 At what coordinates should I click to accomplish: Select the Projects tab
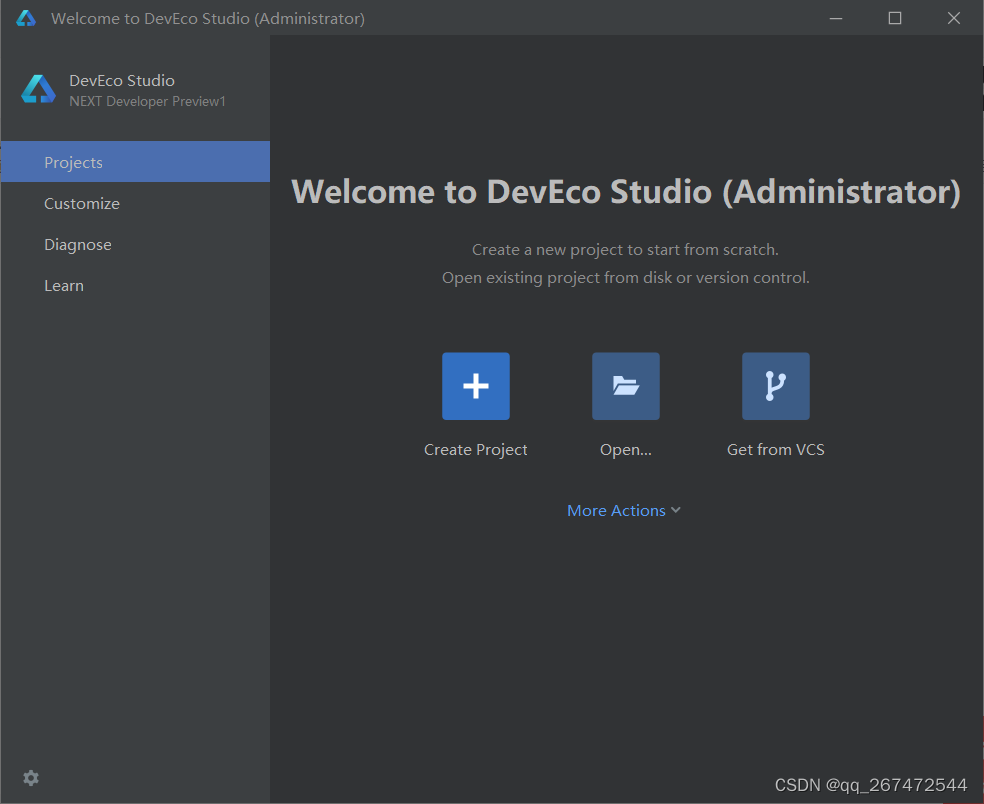(x=136, y=162)
